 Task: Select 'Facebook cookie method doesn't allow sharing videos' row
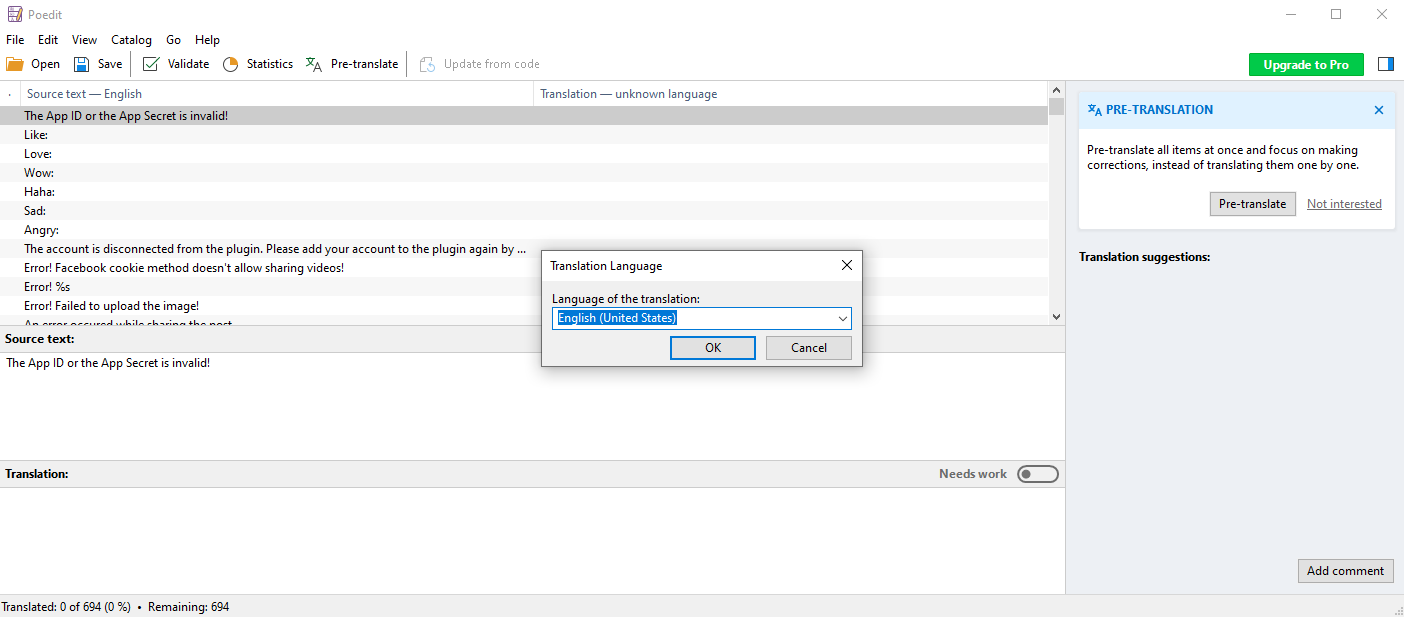coord(524,268)
